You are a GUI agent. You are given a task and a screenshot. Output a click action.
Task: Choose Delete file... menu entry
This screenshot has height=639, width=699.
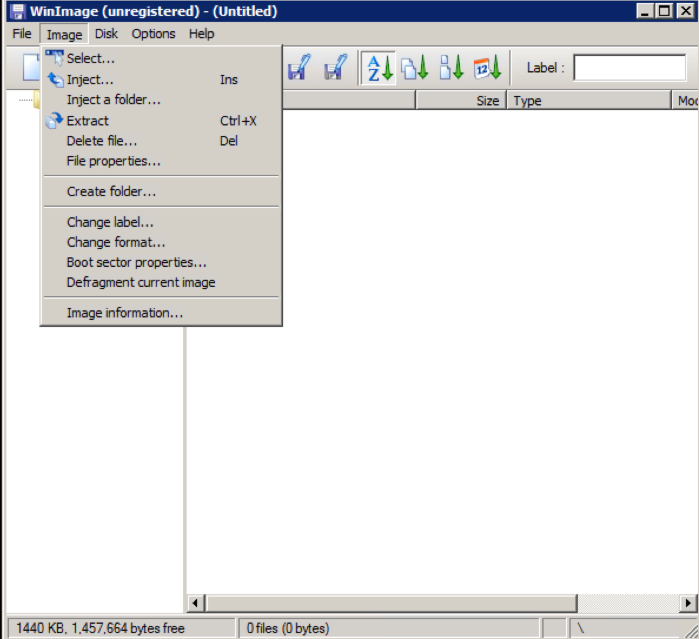pos(161,141)
